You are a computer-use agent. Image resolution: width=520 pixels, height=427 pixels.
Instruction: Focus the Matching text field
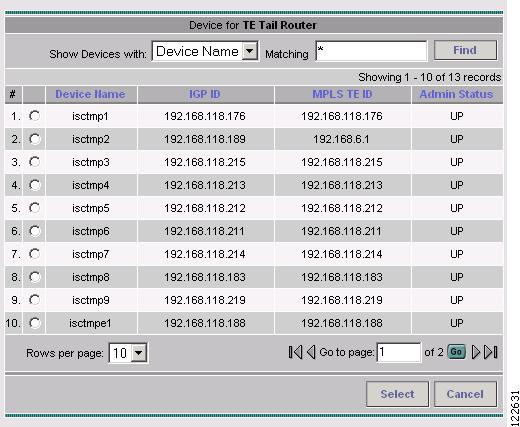371,51
